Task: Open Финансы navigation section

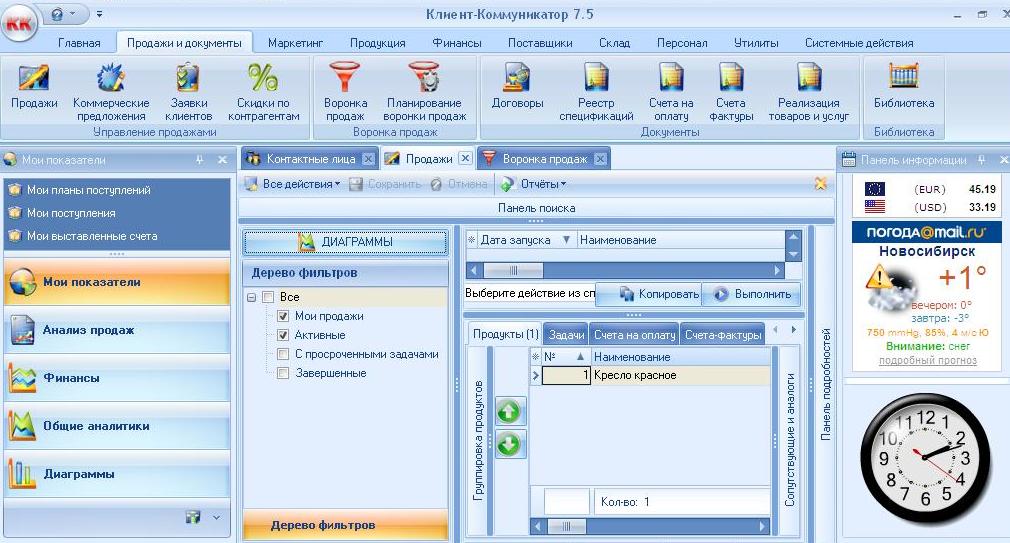Action: tap(117, 378)
